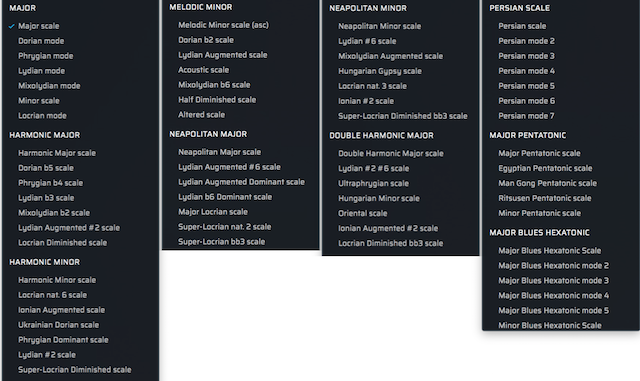Choose Mixolydian b2 scale
The width and height of the screenshot is (640, 381).
tap(54, 213)
